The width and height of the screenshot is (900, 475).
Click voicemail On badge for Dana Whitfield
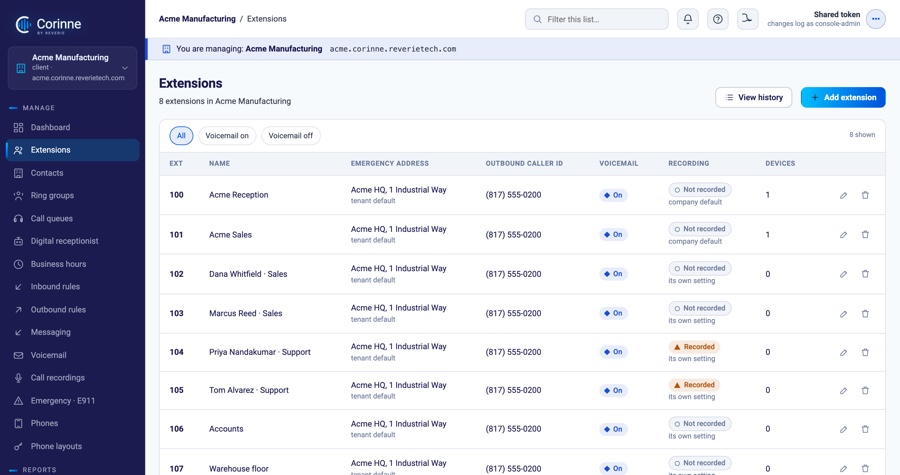click(x=613, y=274)
